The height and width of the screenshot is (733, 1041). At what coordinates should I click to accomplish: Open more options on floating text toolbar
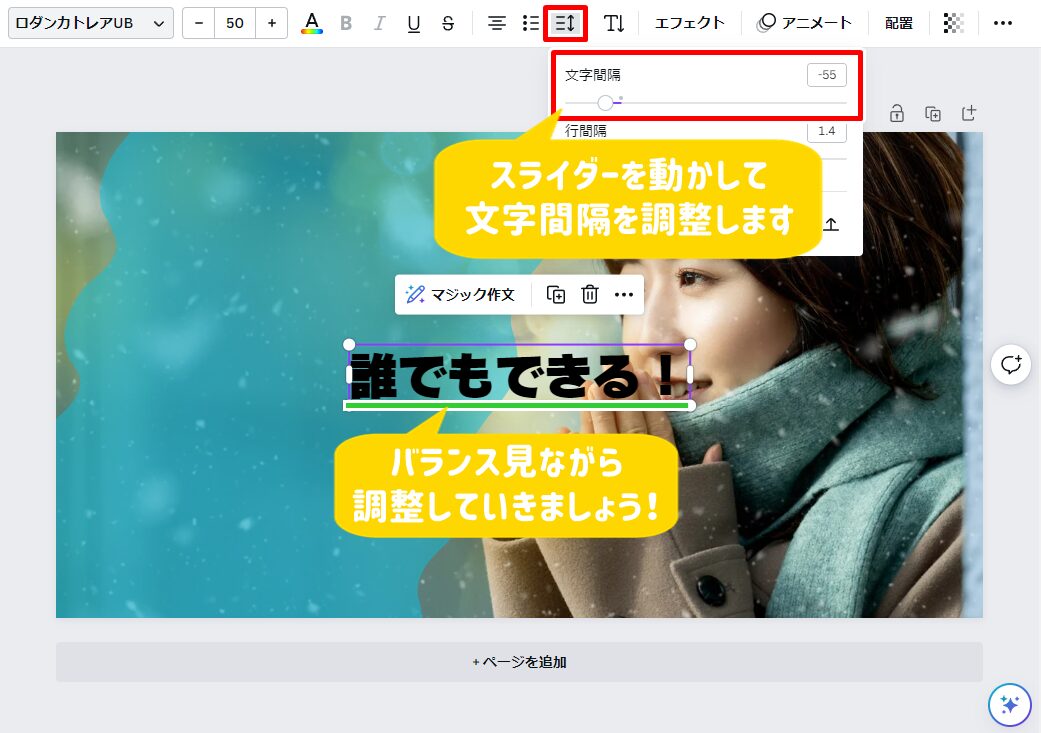[623, 294]
